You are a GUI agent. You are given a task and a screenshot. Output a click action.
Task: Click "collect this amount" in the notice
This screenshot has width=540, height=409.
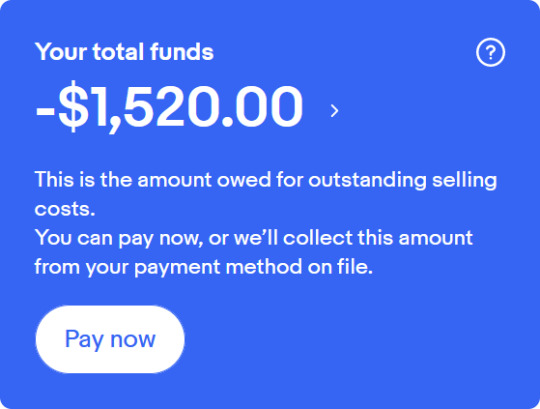pyautogui.click(x=378, y=238)
